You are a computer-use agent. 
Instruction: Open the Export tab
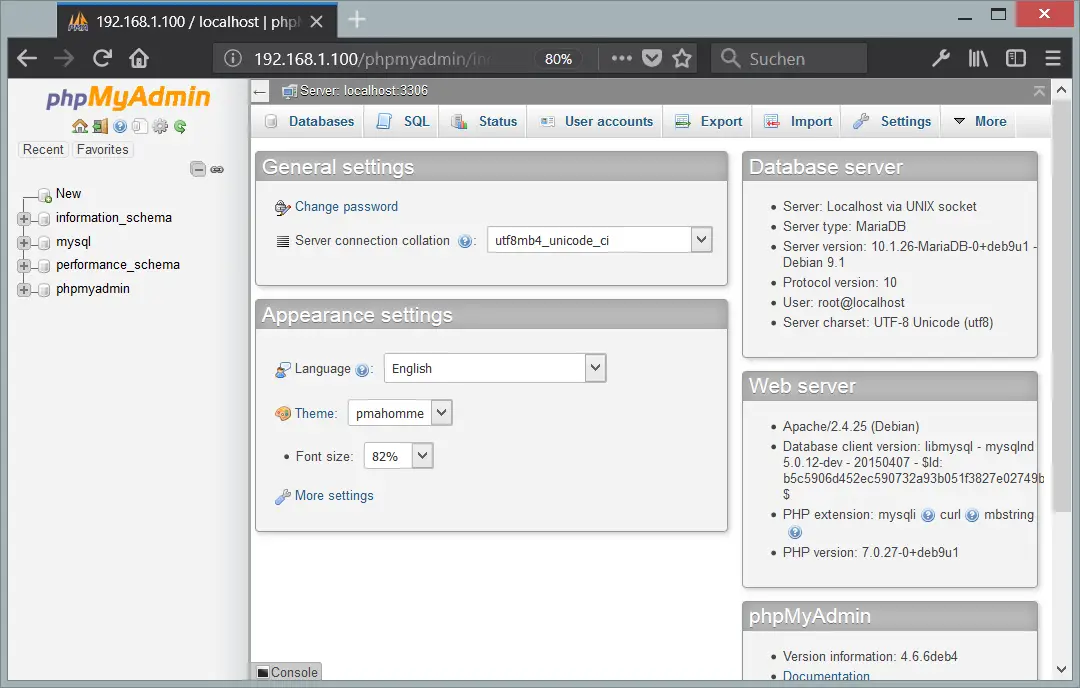(x=709, y=121)
